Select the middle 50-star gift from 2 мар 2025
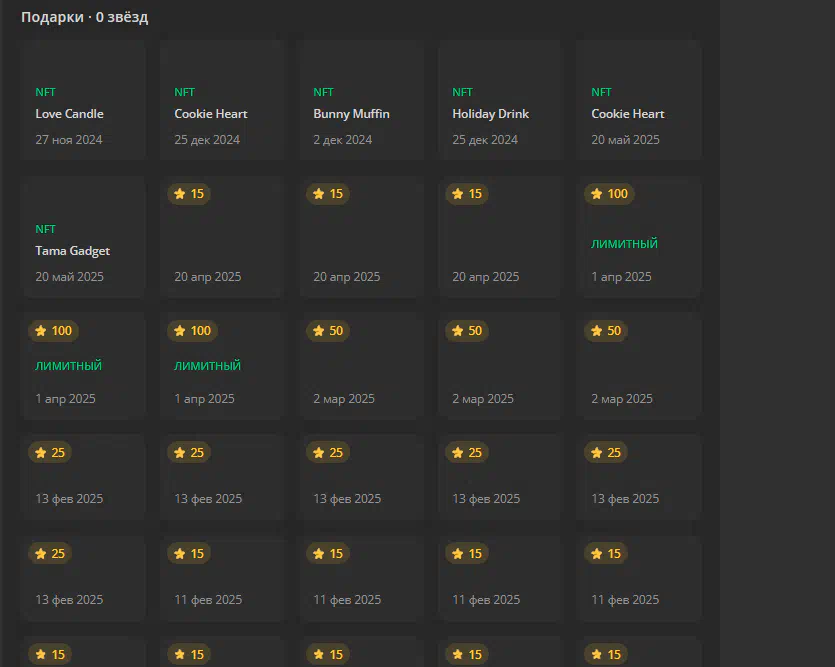 [501, 366]
